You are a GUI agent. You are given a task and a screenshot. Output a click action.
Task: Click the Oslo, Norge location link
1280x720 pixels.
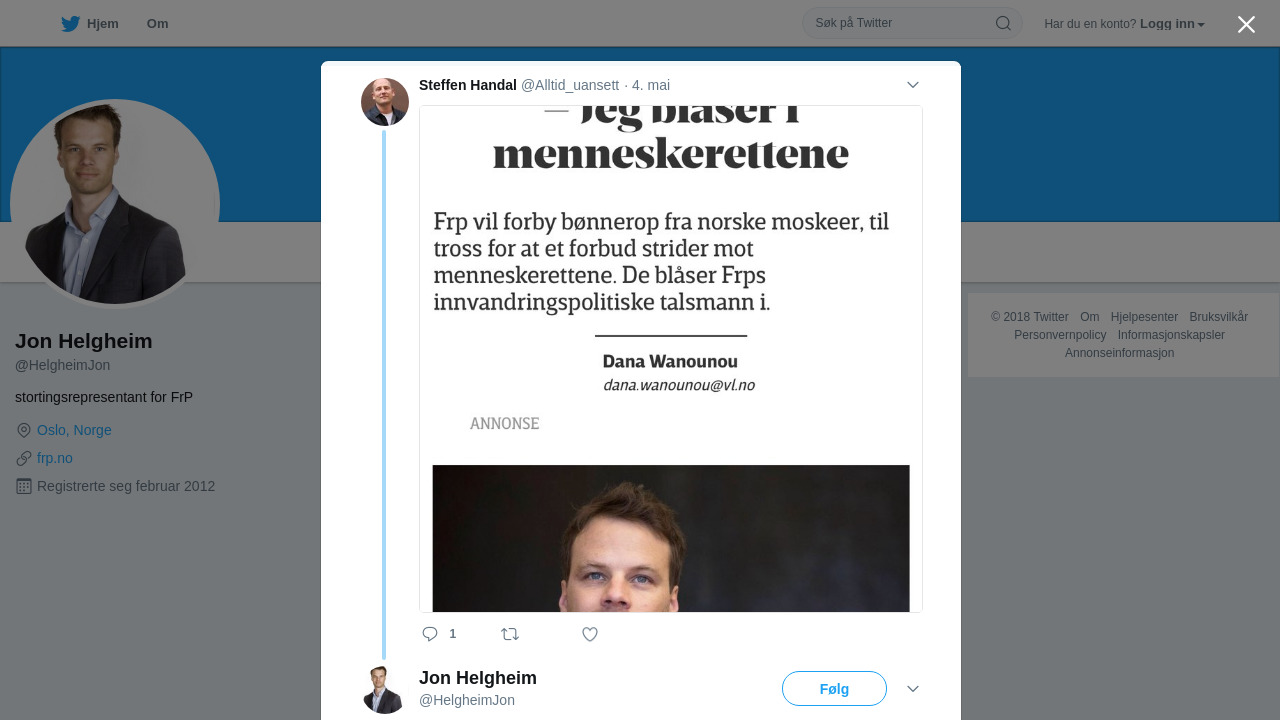click(x=74, y=430)
